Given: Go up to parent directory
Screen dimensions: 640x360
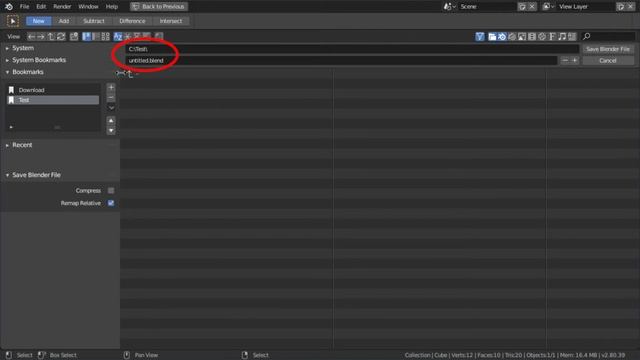Looking at the screenshot, I should tap(51, 36).
